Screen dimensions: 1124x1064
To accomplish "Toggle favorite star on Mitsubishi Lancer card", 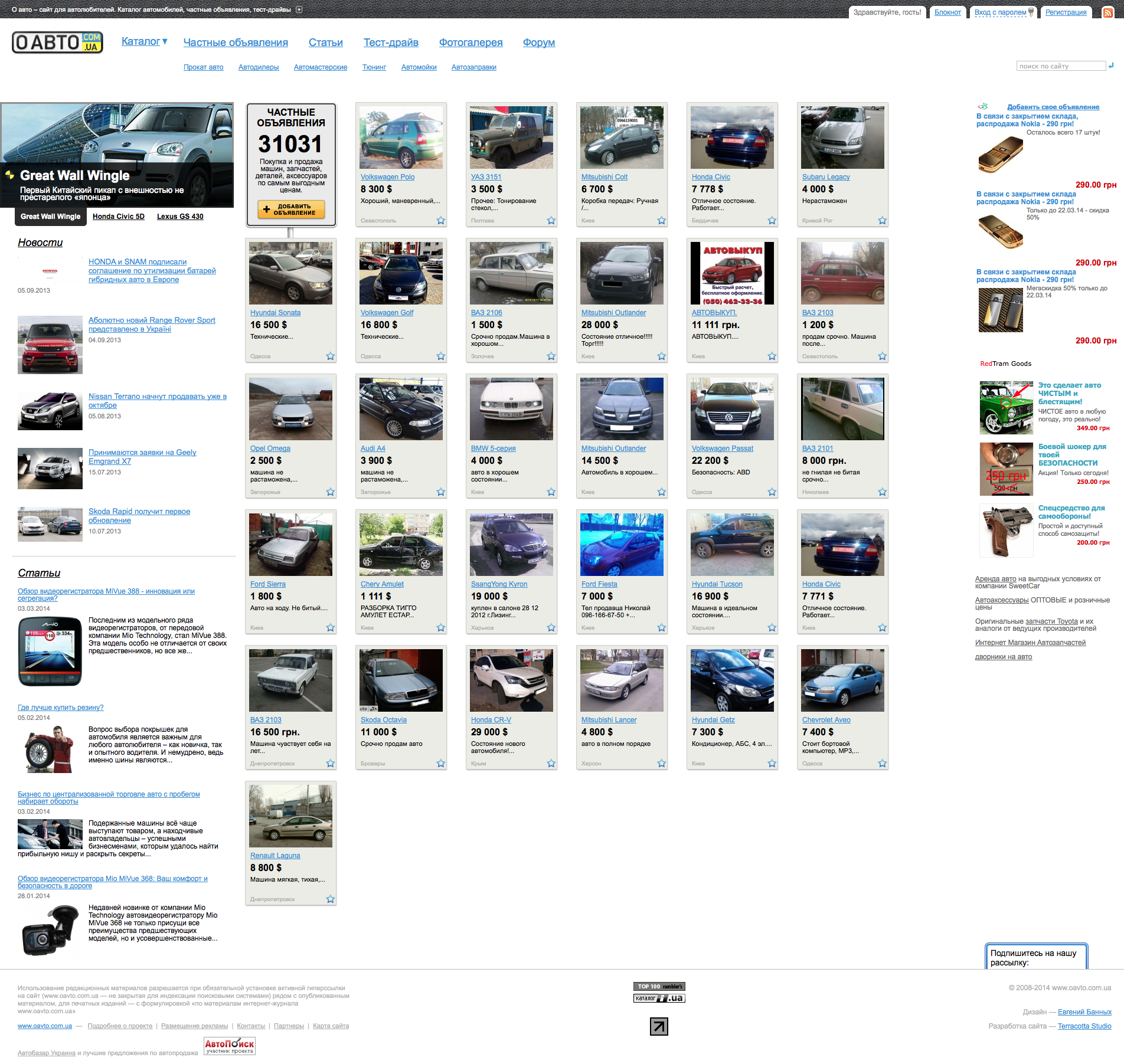I will pos(662,764).
